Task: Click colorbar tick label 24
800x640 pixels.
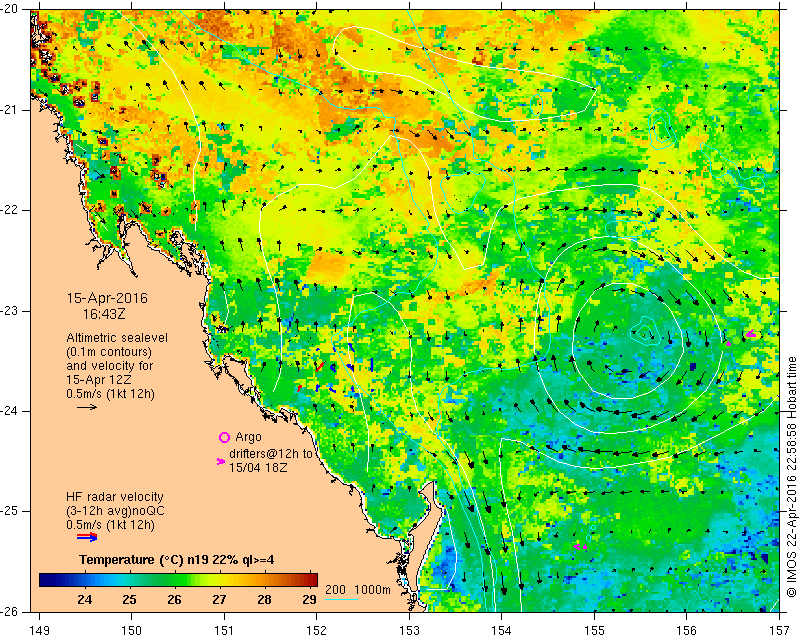Action: [x=85, y=599]
